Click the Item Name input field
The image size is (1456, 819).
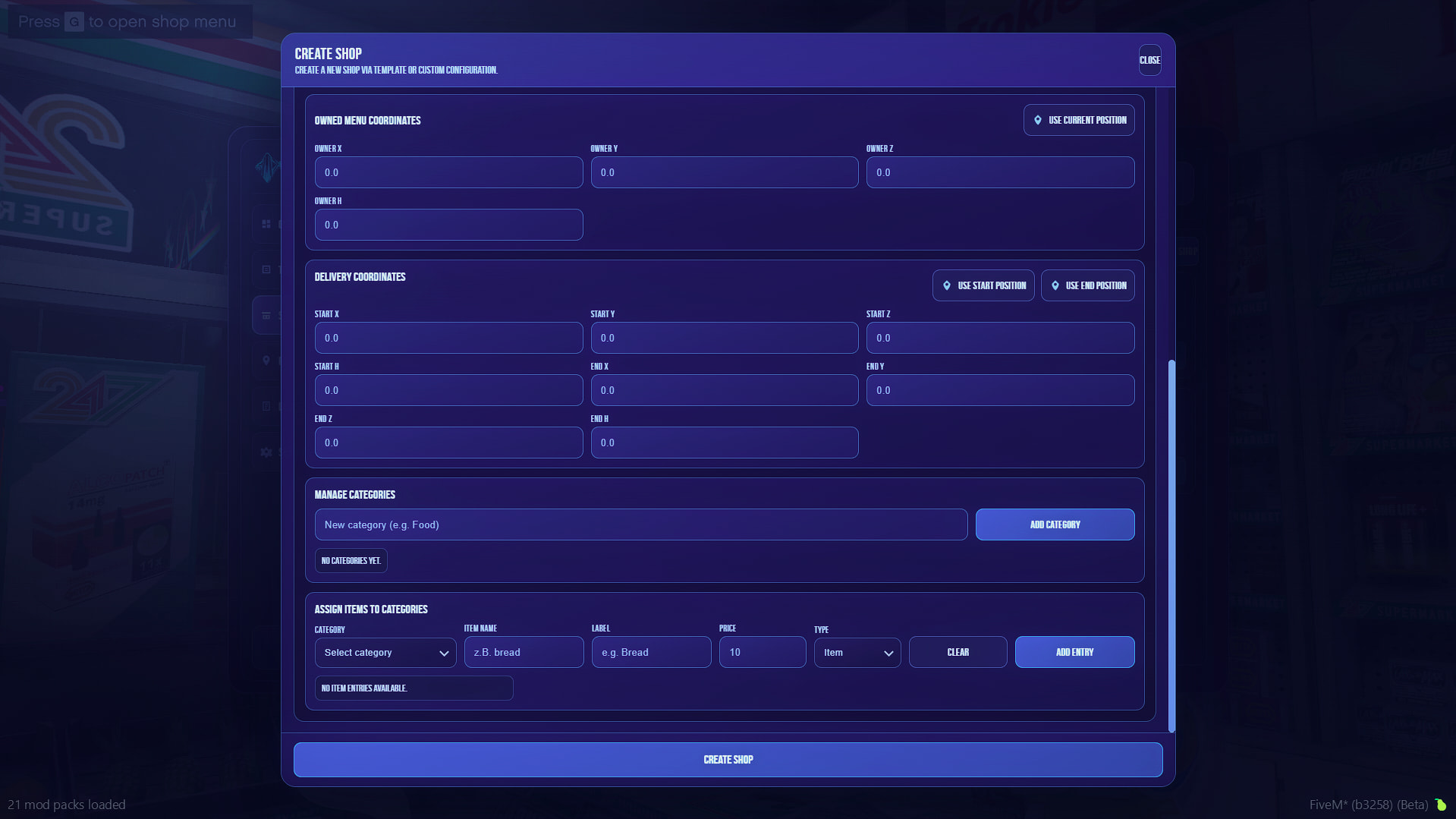tap(524, 652)
